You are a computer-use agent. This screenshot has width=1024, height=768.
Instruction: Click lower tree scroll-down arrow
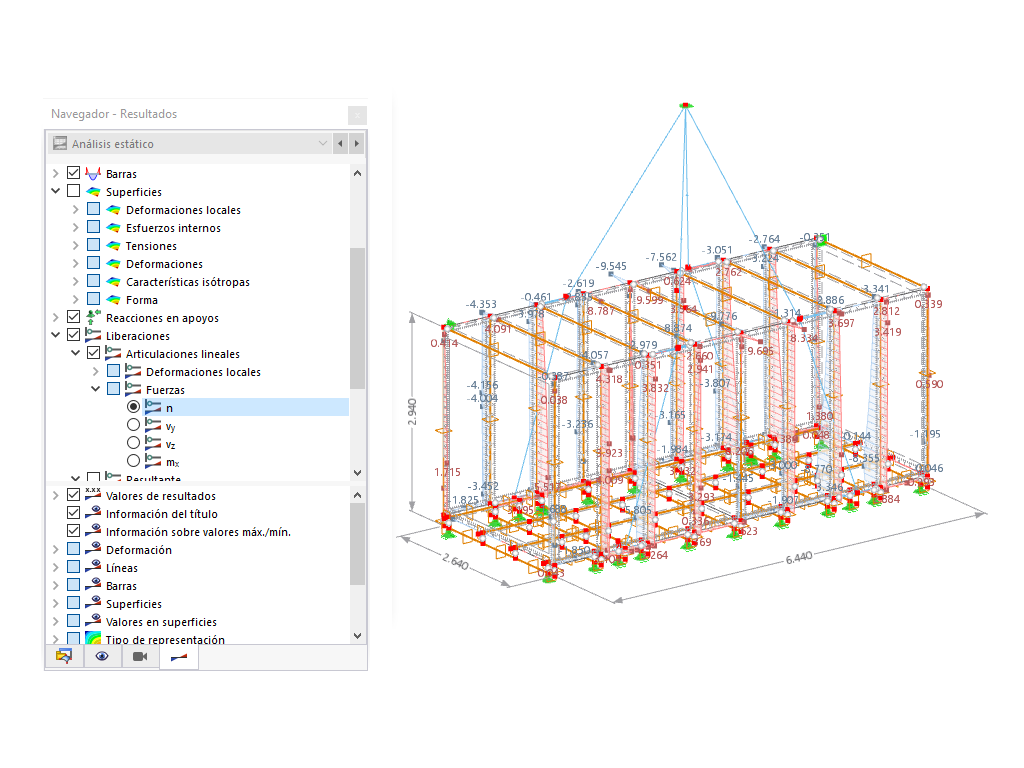(x=357, y=635)
